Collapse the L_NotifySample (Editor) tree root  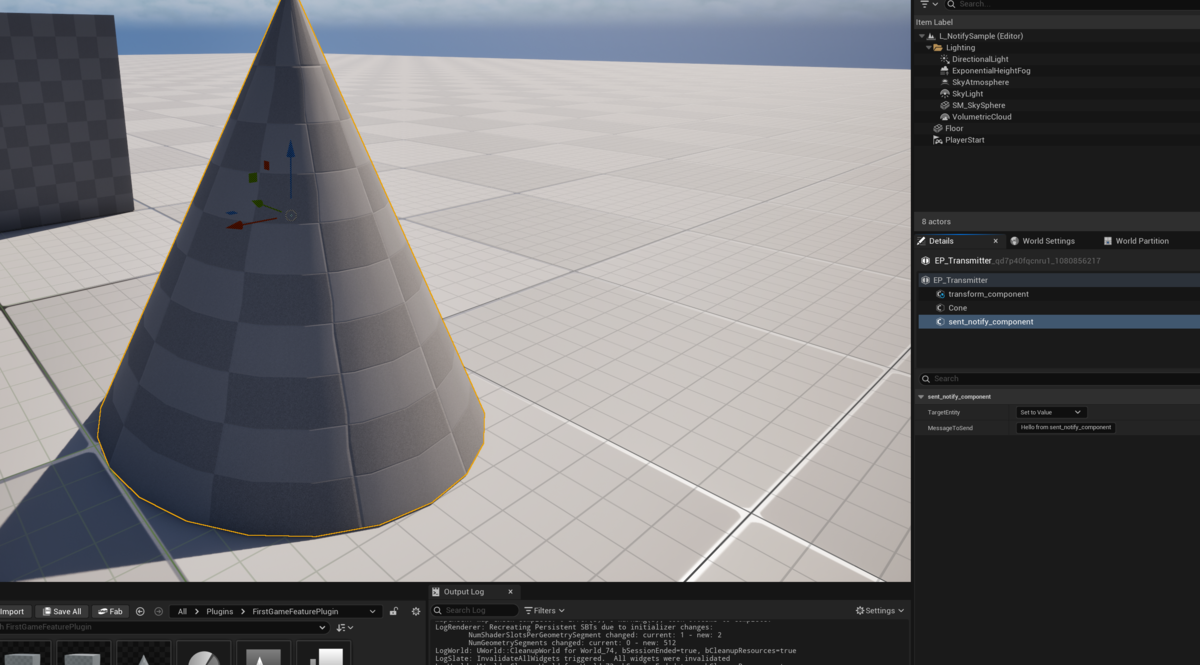[921, 36]
